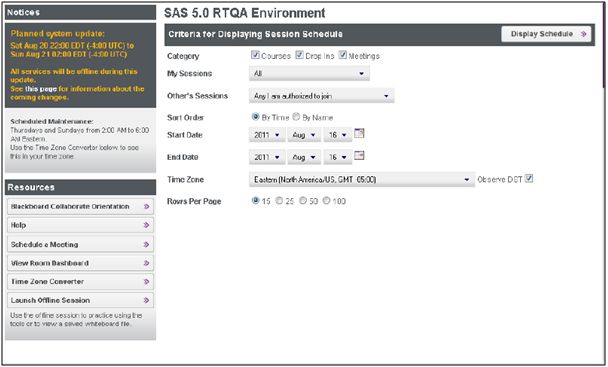Select the By Name sort order
This screenshot has height=367, width=608.
click(296, 116)
